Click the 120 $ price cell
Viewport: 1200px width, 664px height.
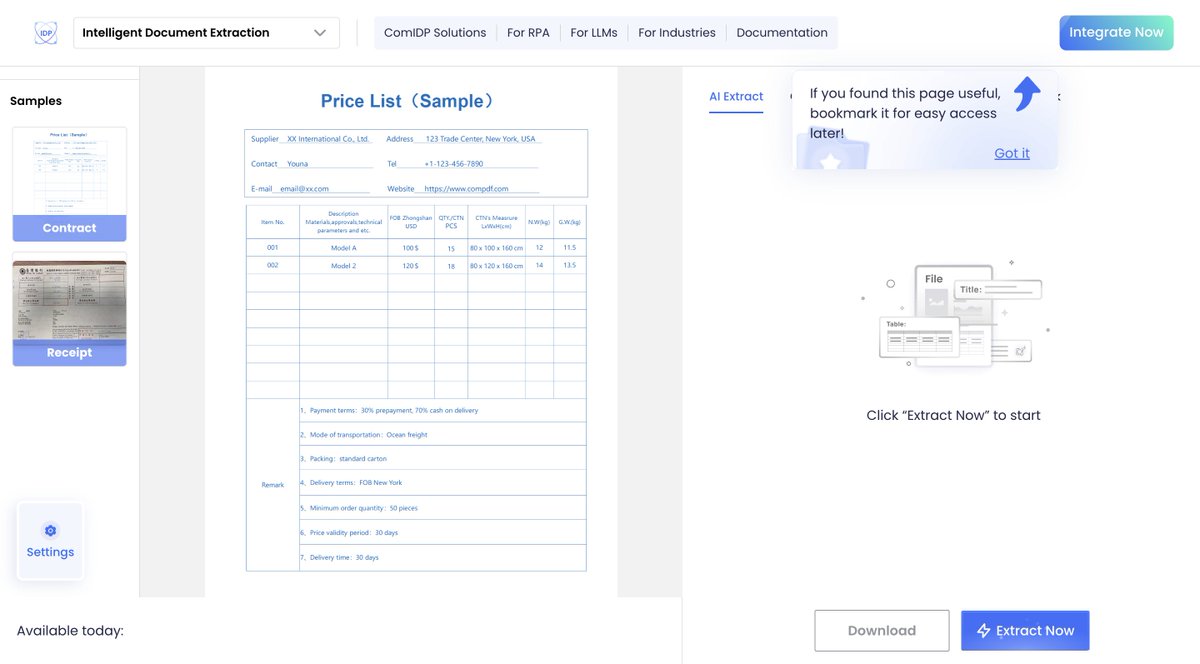click(x=411, y=266)
